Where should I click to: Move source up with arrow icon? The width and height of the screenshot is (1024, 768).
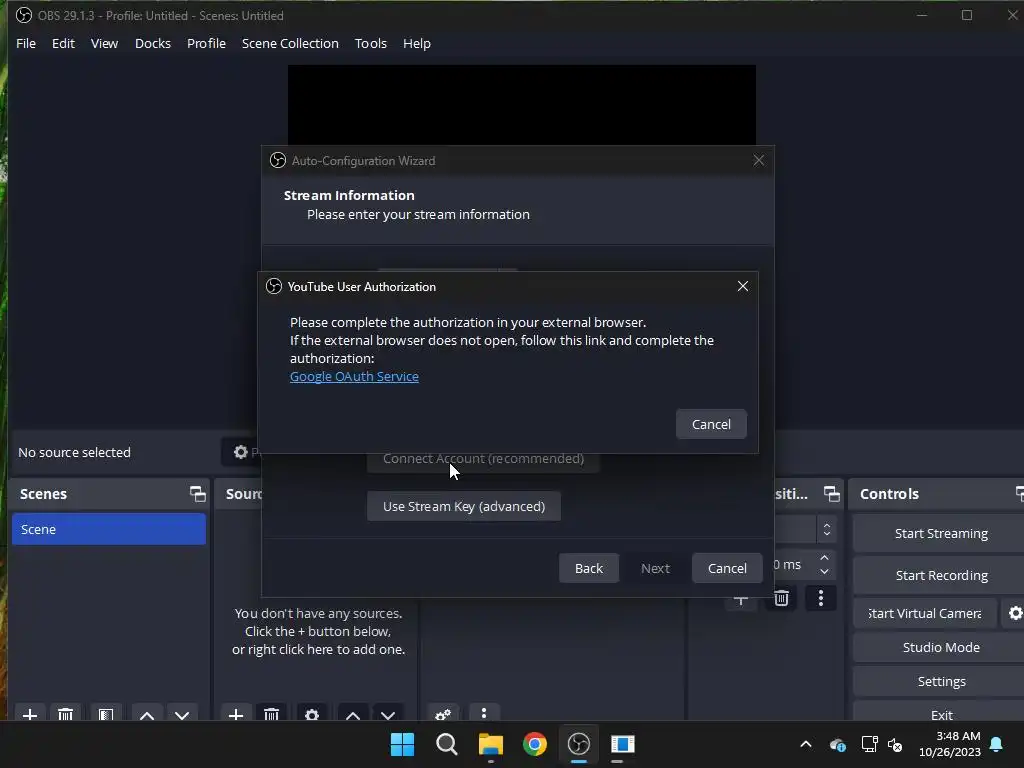coord(353,714)
